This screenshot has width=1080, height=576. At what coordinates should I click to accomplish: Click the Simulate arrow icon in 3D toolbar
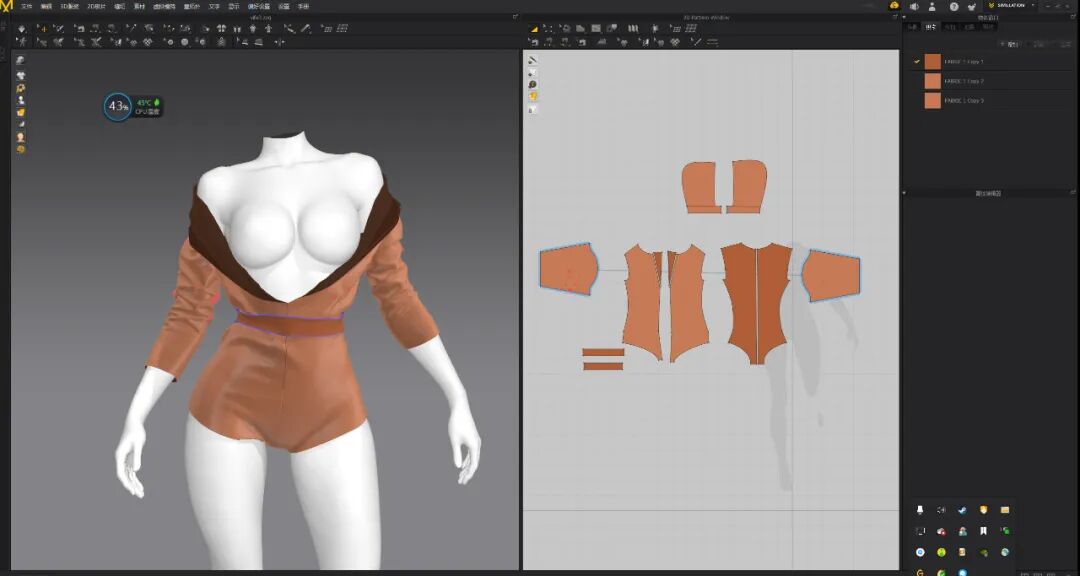[x=22, y=28]
